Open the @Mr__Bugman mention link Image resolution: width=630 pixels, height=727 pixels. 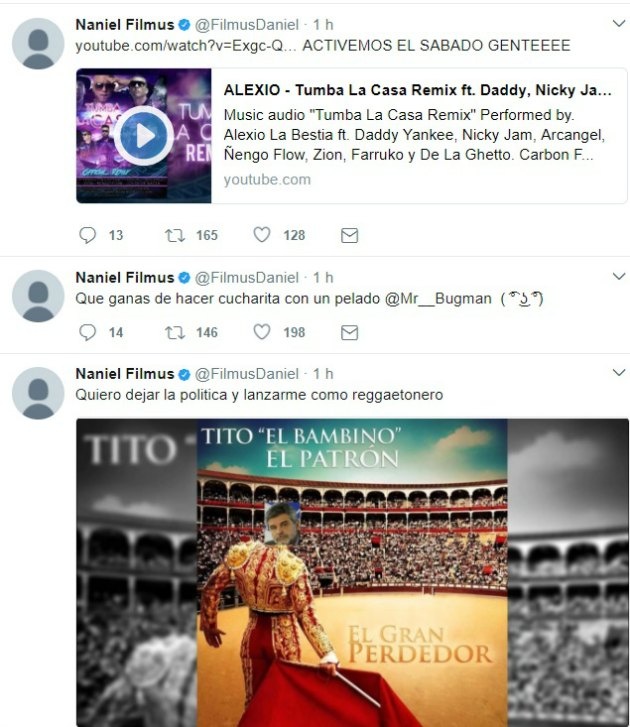(x=438, y=299)
